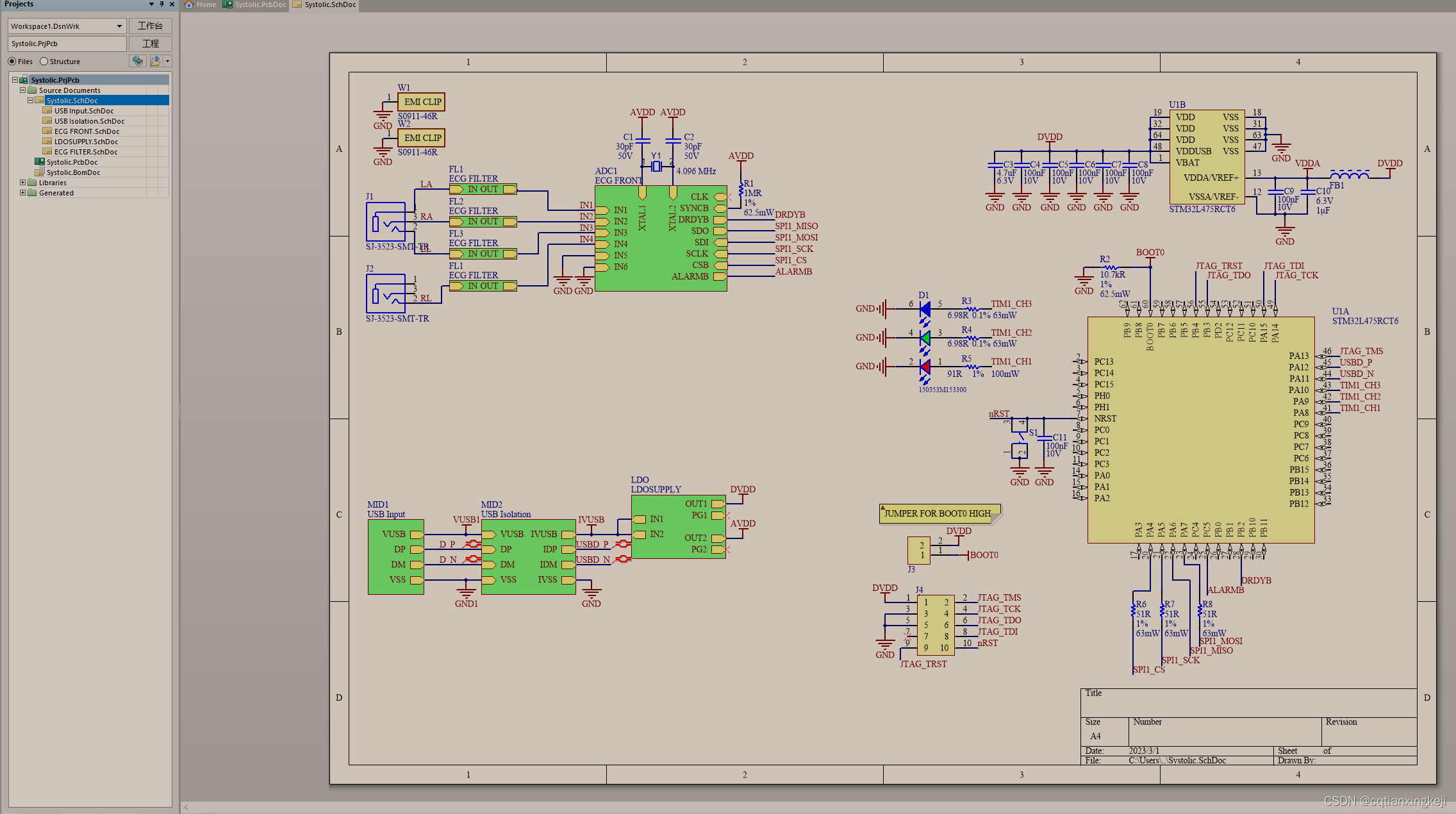Click the horizontal scrollbar left arrow
The width and height of the screenshot is (1456, 814).
point(186,807)
